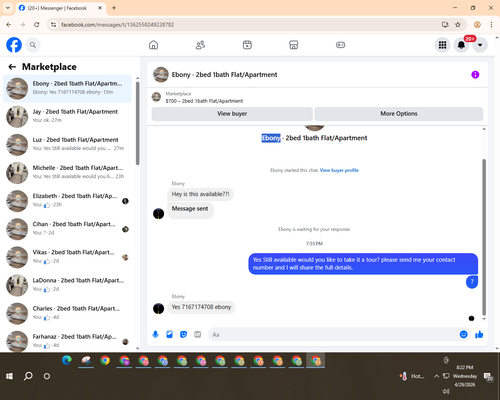Reload the page
The width and height of the screenshot is (500, 400).
coord(37,25)
